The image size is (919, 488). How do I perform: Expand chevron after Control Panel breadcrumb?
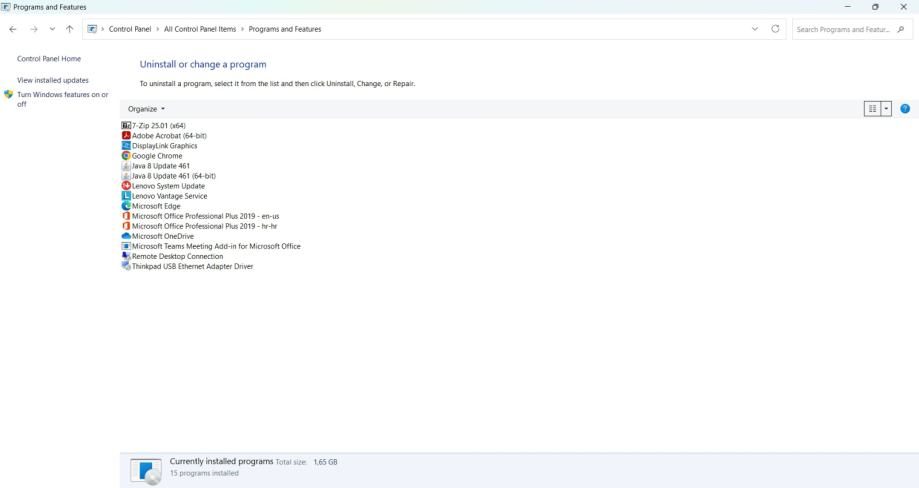[158, 29]
